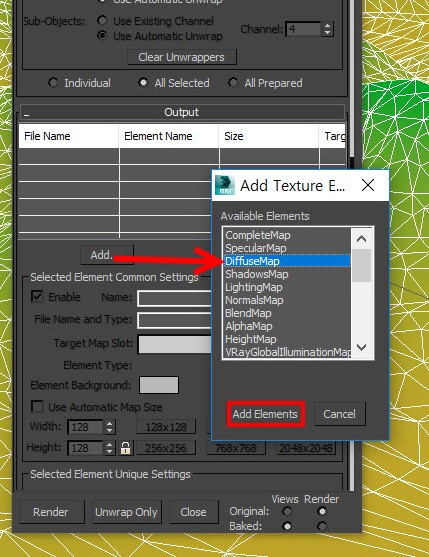Toggle the Enable checkbox
The image size is (429, 557).
tap(37, 297)
